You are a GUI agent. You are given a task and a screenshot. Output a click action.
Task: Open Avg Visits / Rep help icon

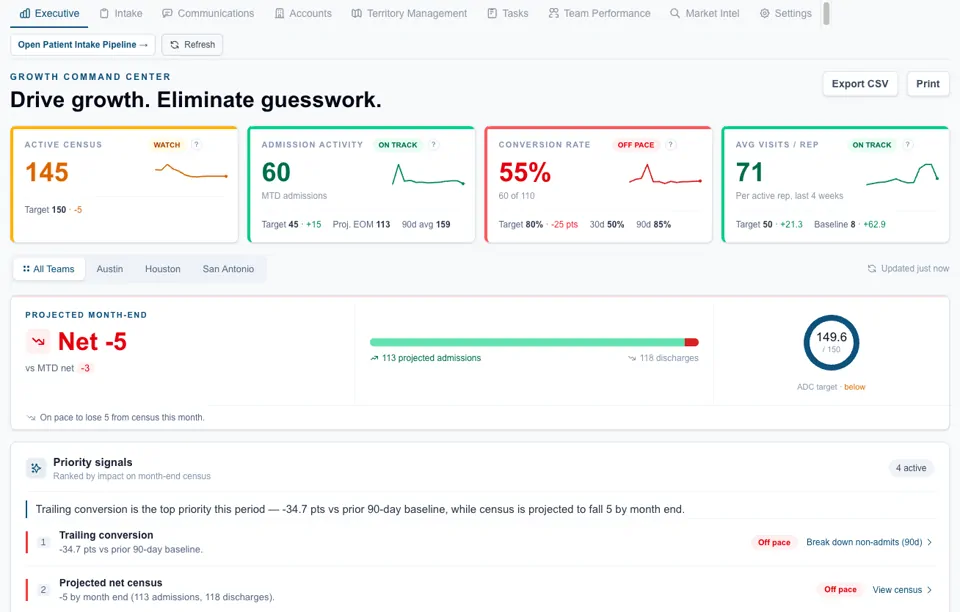point(908,144)
